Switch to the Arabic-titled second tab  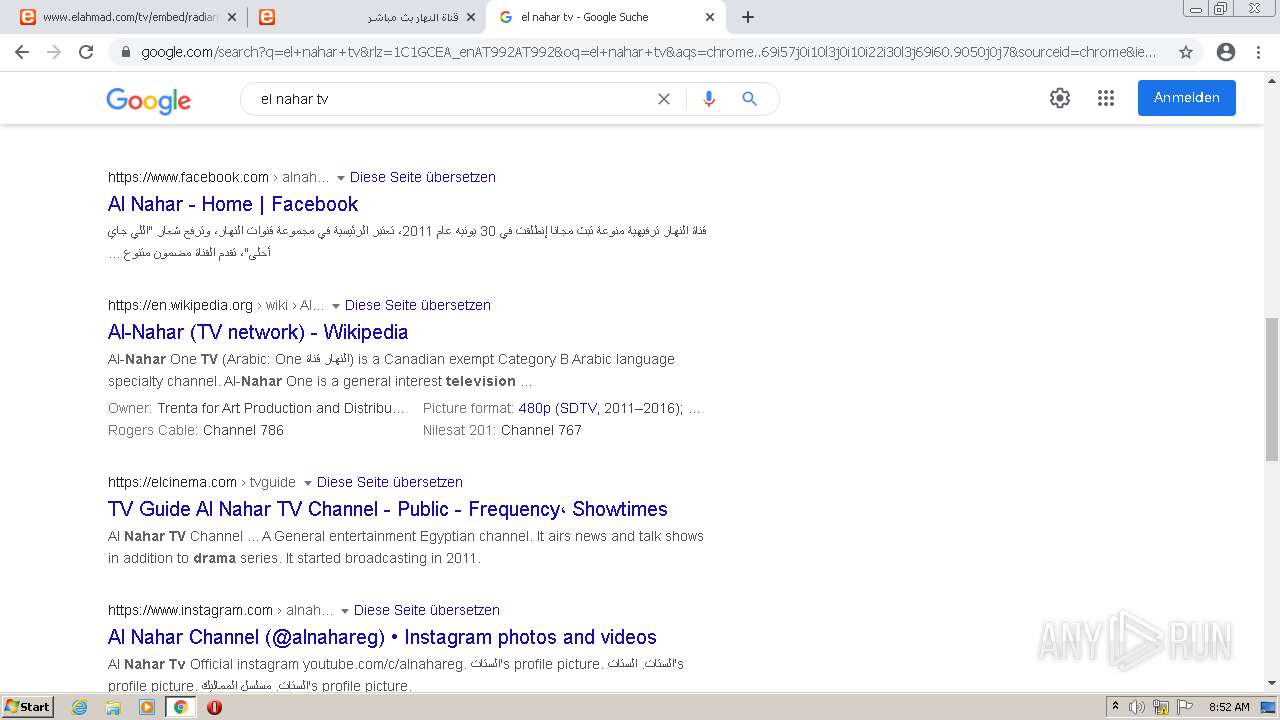pos(365,17)
